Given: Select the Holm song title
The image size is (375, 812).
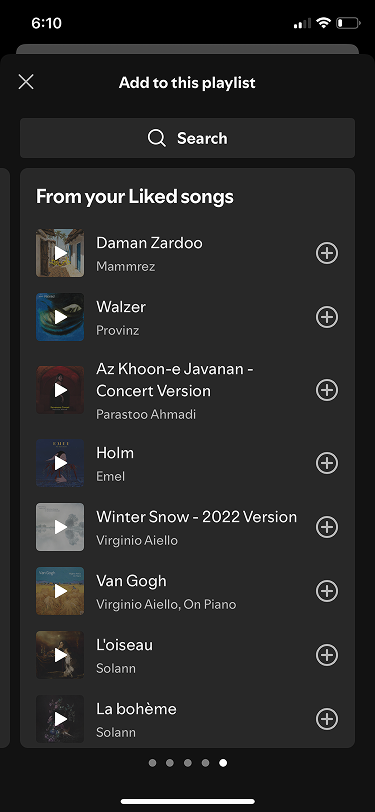Looking at the screenshot, I should 115,453.
